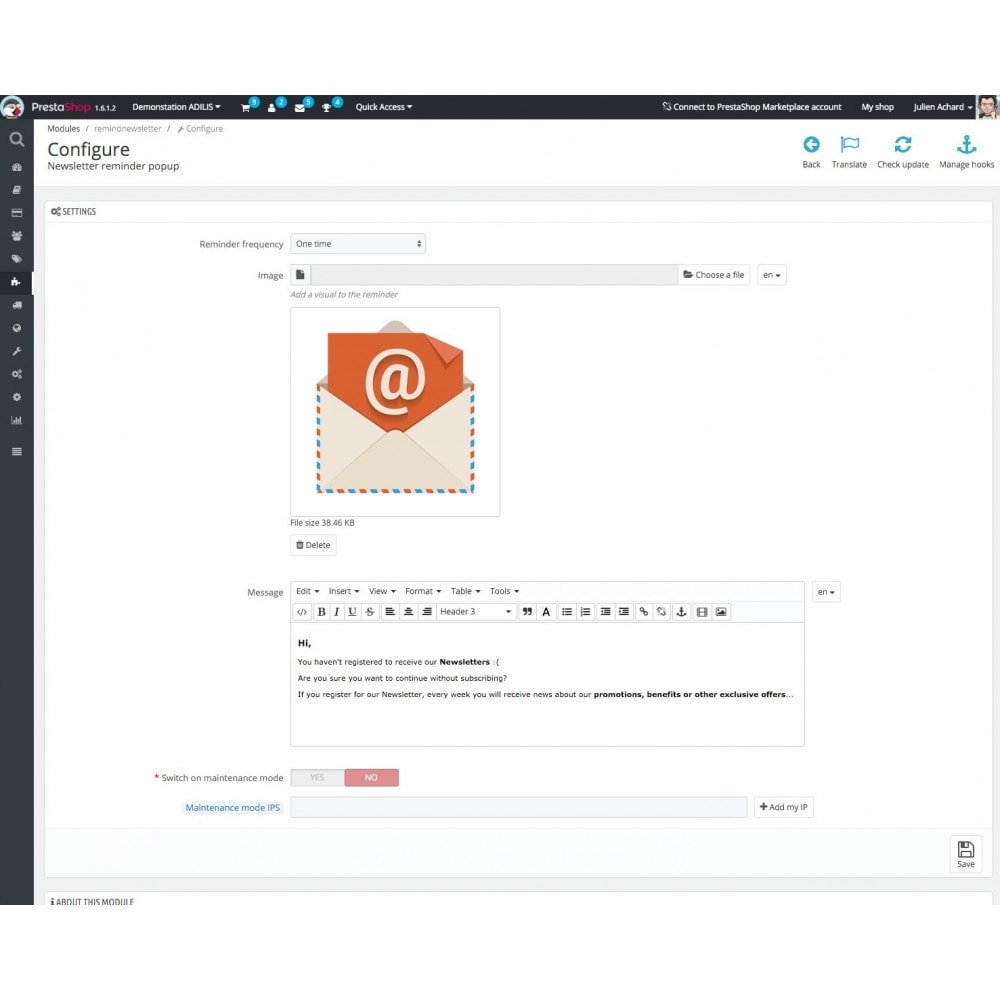
Task: Click the Choose a file button
Action: [714, 275]
